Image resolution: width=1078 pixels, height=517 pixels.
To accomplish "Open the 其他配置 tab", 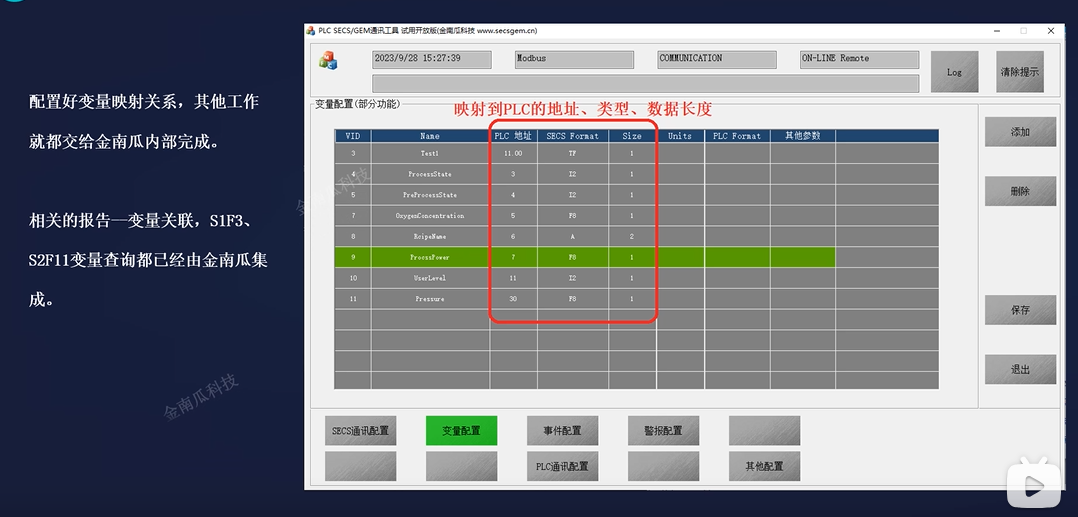I will coord(764,466).
